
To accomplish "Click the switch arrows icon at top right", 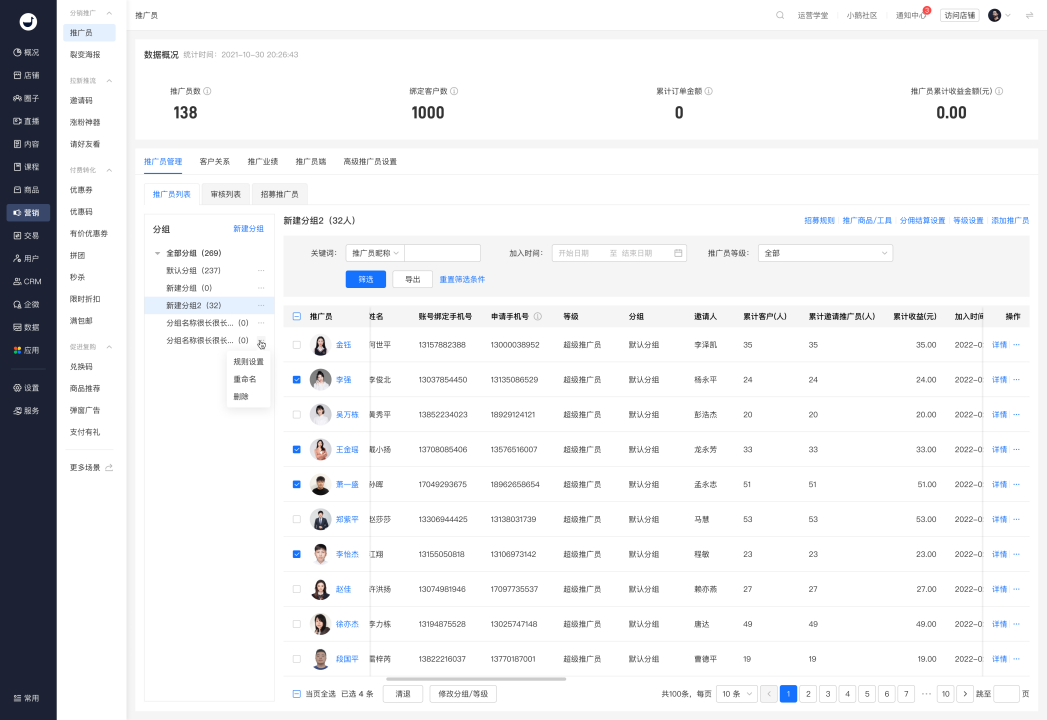I will 1029,15.
